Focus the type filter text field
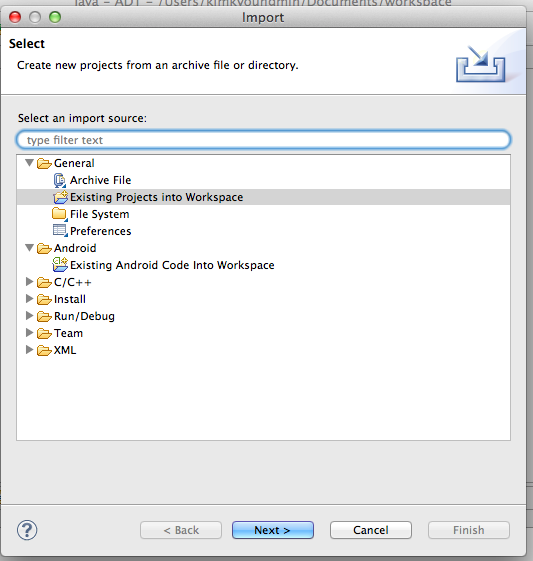 point(263,140)
